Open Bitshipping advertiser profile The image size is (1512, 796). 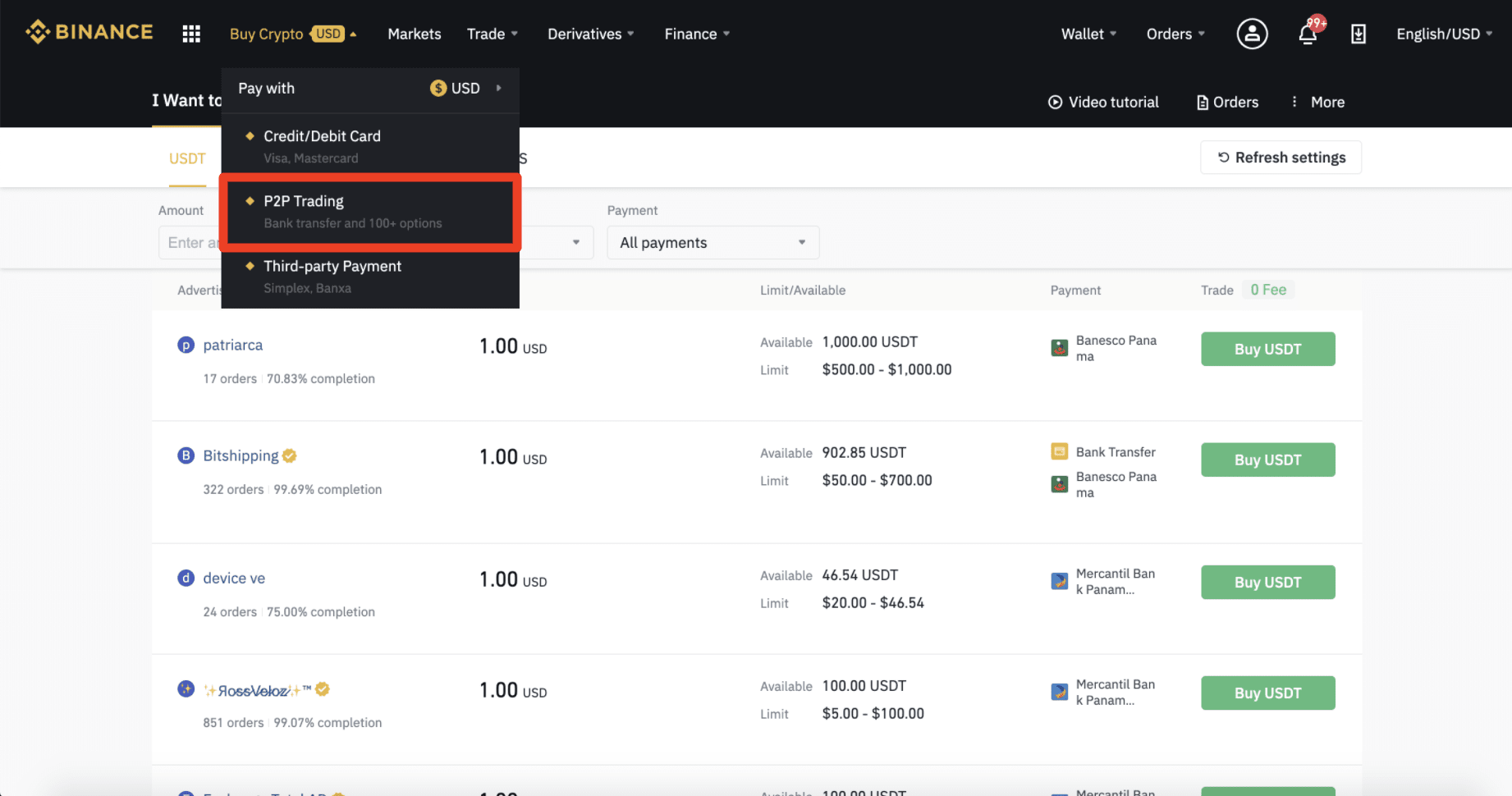click(241, 455)
